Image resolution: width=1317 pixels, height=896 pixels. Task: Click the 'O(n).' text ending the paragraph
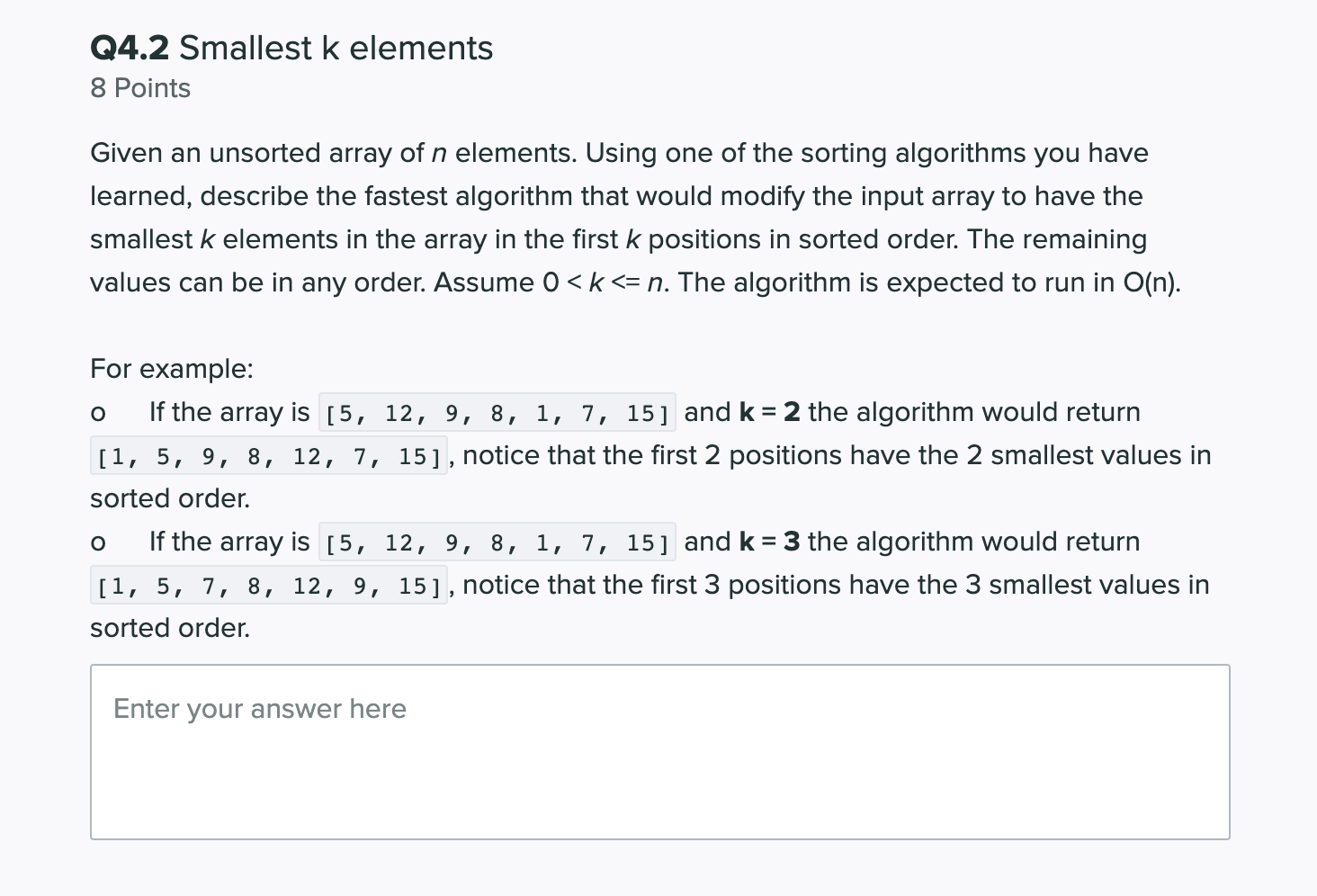click(x=1152, y=282)
